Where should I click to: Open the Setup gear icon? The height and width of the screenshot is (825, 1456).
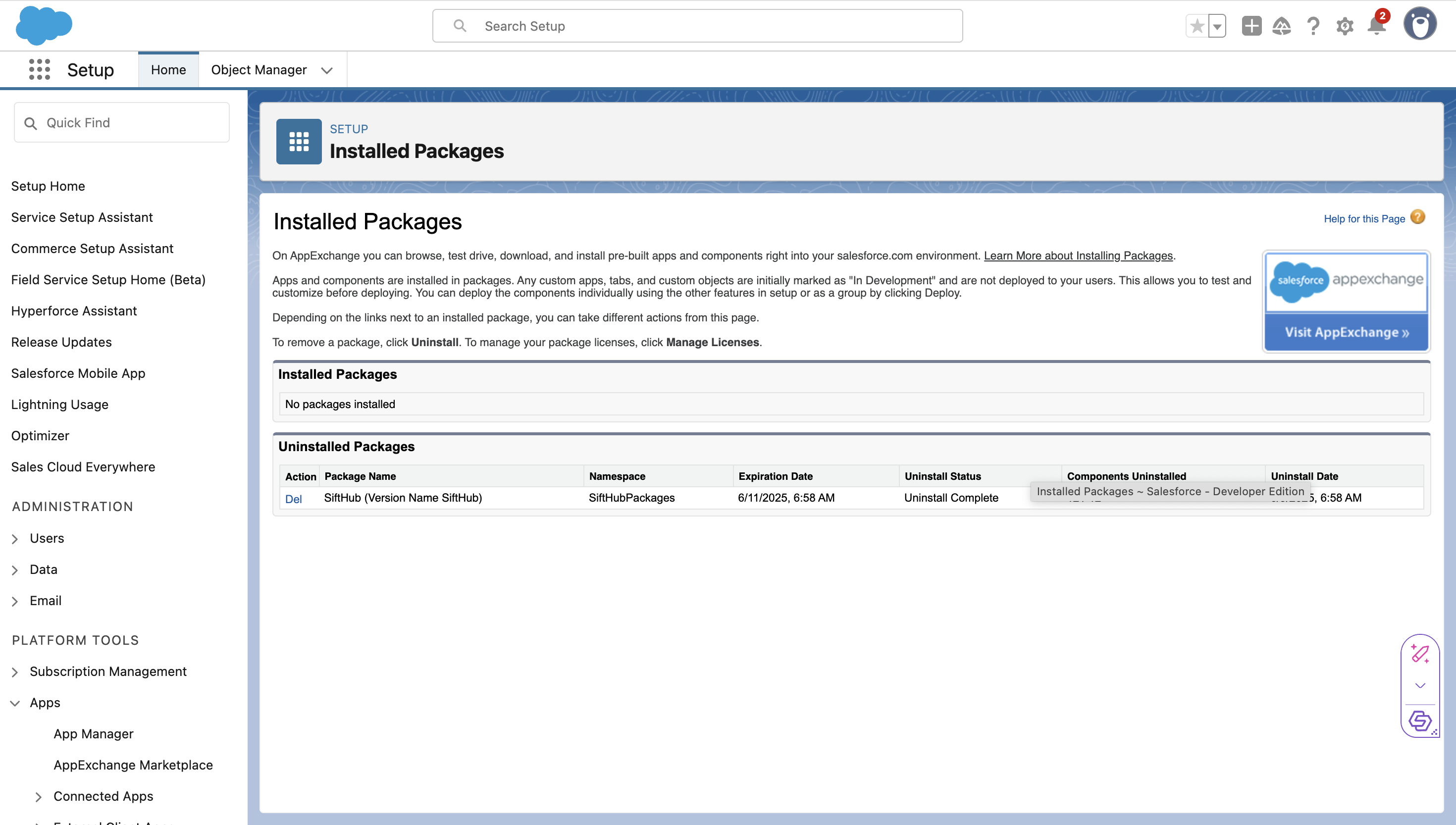tap(1345, 26)
